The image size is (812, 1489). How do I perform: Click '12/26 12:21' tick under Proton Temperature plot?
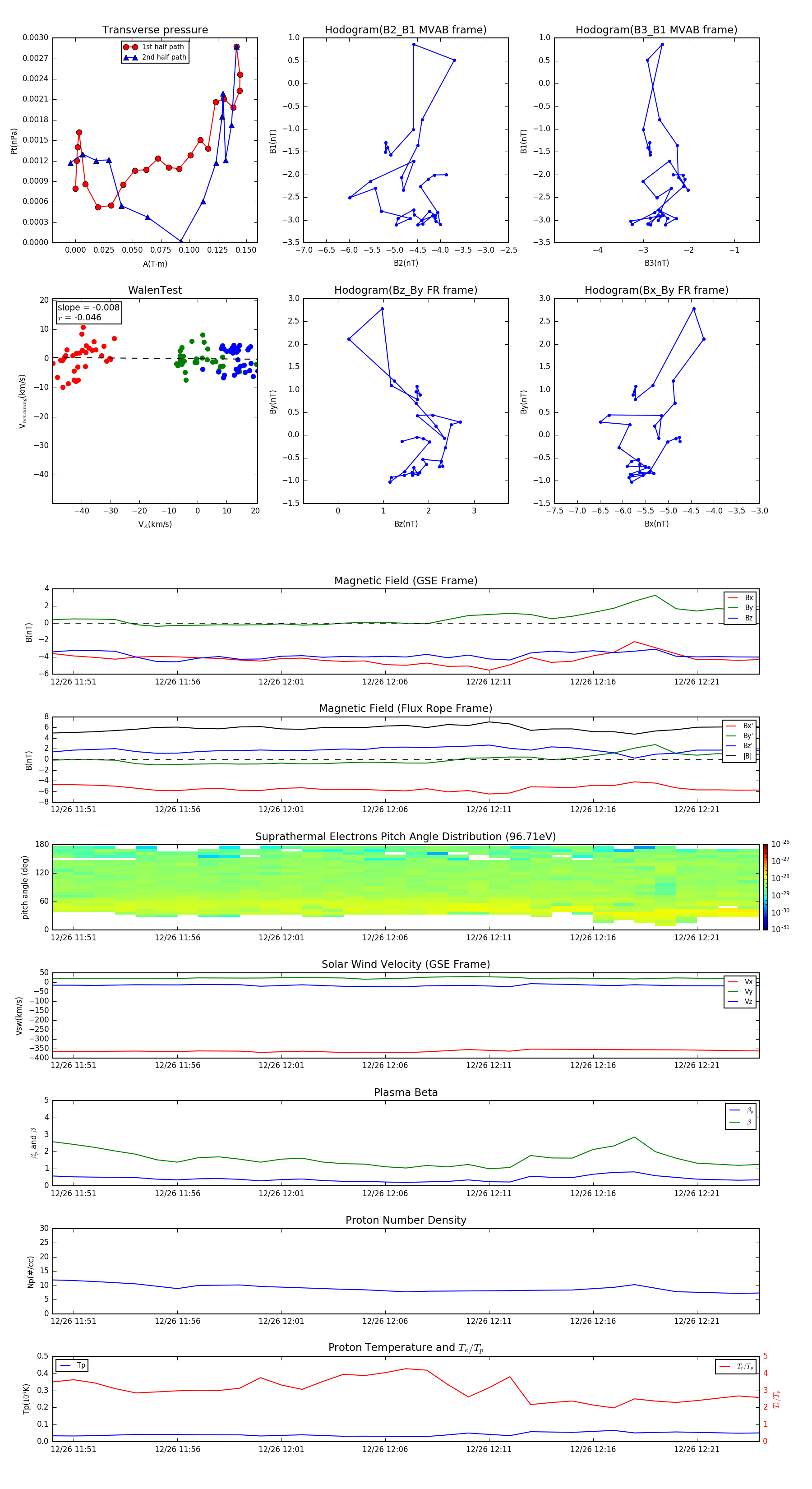tap(697, 1449)
